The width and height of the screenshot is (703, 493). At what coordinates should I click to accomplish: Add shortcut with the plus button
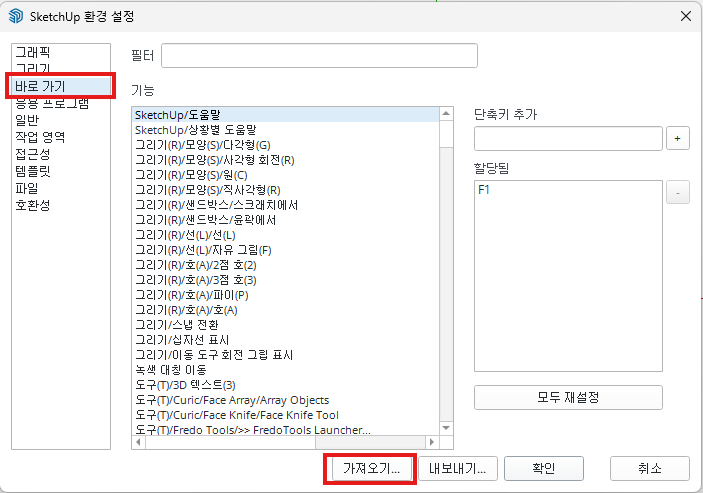(677, 138)
